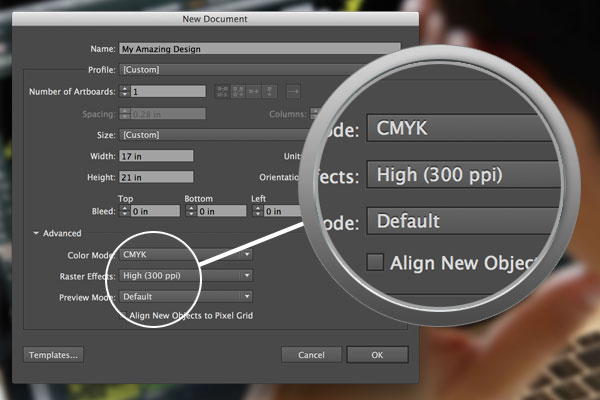The image size is (600, 400).
Task: Toggle Align New Objects to Pixel Grid checkbox
Action: click(123, 315)
